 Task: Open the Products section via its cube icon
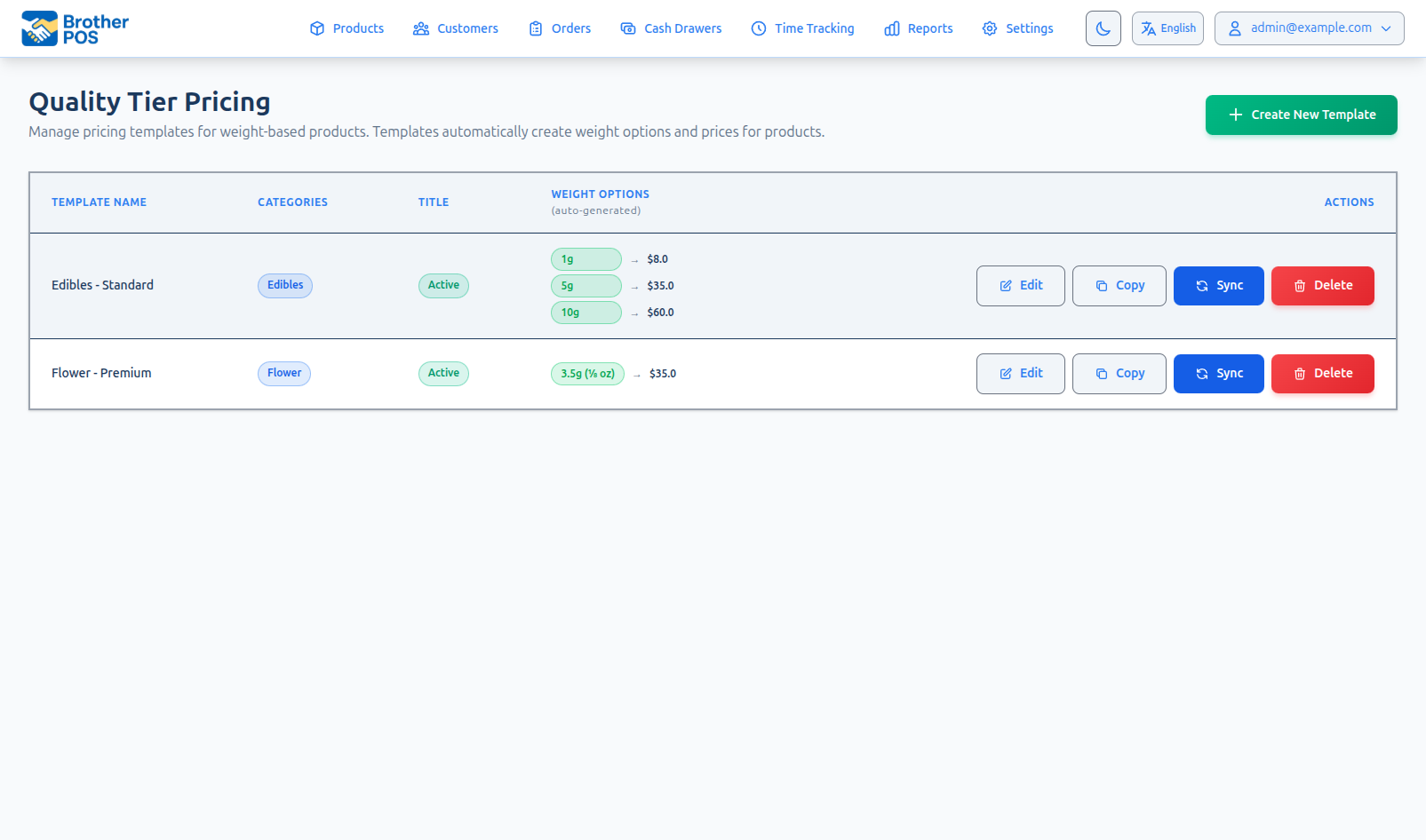click(x=317, y=28)
